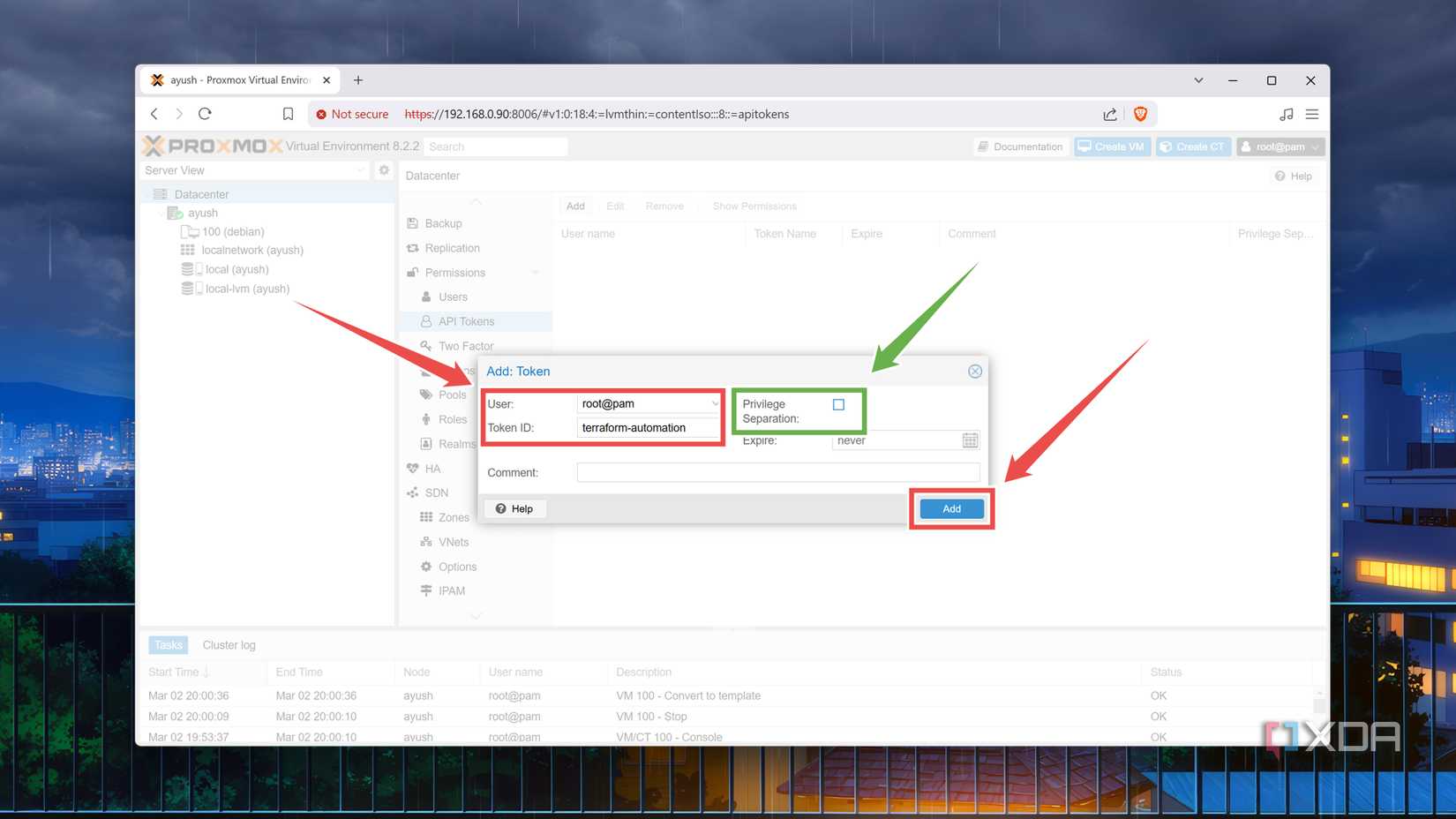Open the Two Factor settings
Viewport: 1456px width, 819px height.
(x=463, y=346)
